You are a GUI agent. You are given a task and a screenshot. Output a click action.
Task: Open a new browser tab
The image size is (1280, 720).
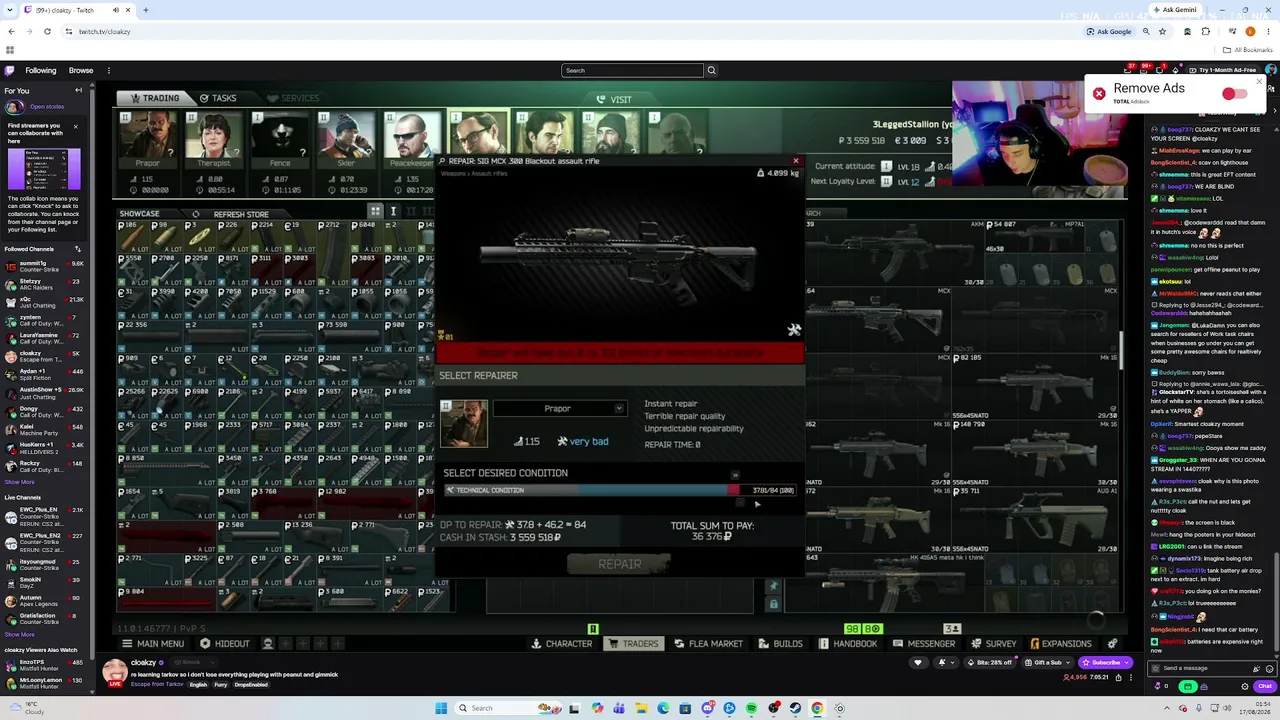(145, 10)
